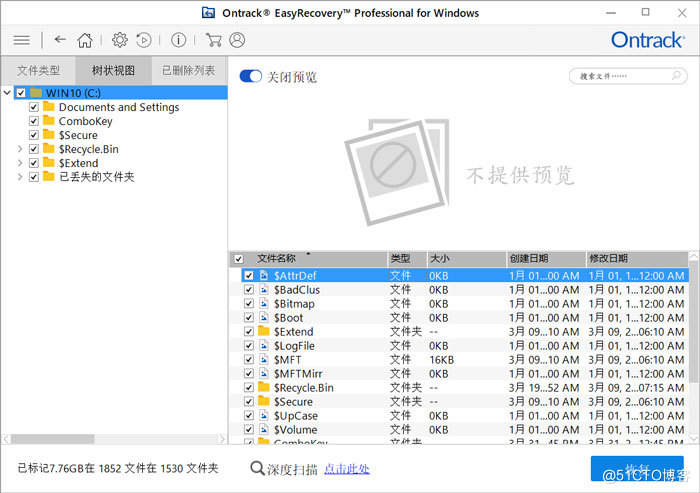
Task: Open the hamburger menu icon
Action: click(21, 41)
